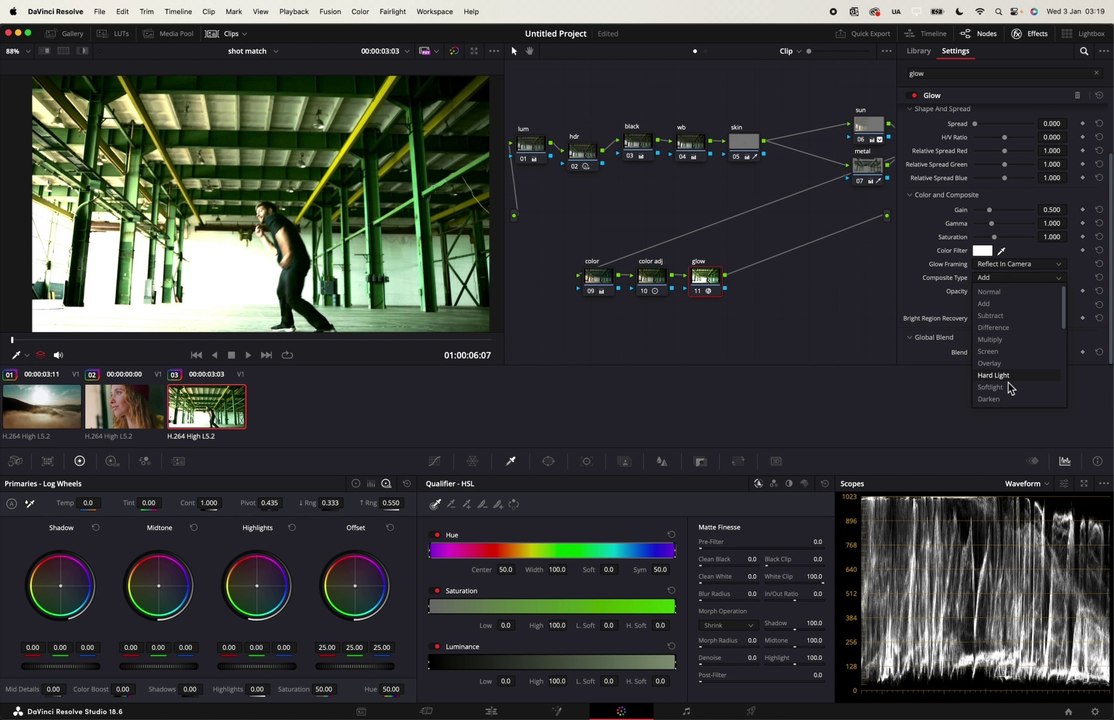
Task: Select the glow node 11
Action: pos(705,281)
